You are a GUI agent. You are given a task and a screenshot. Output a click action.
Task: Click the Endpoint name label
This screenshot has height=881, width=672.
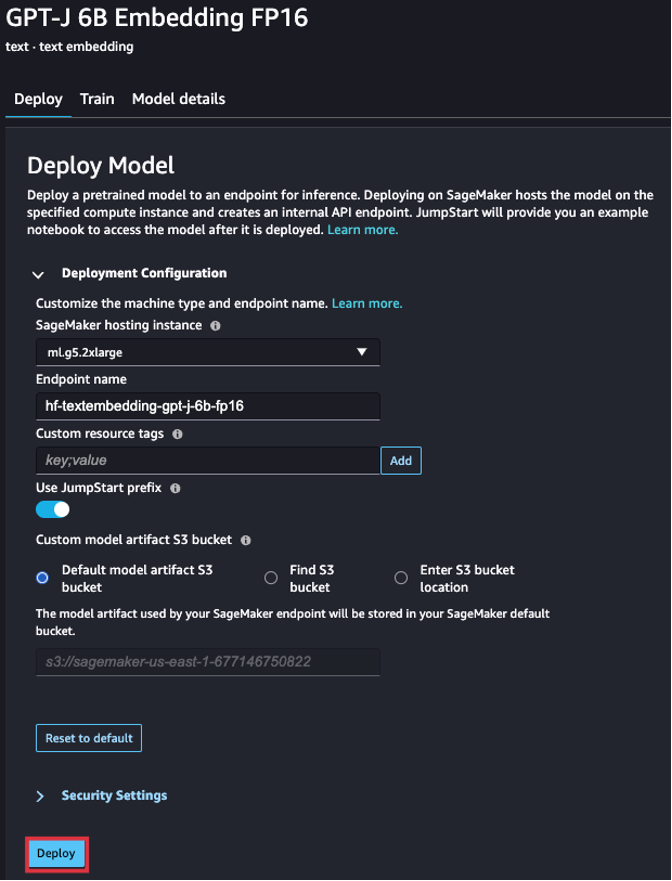(81, 379)
